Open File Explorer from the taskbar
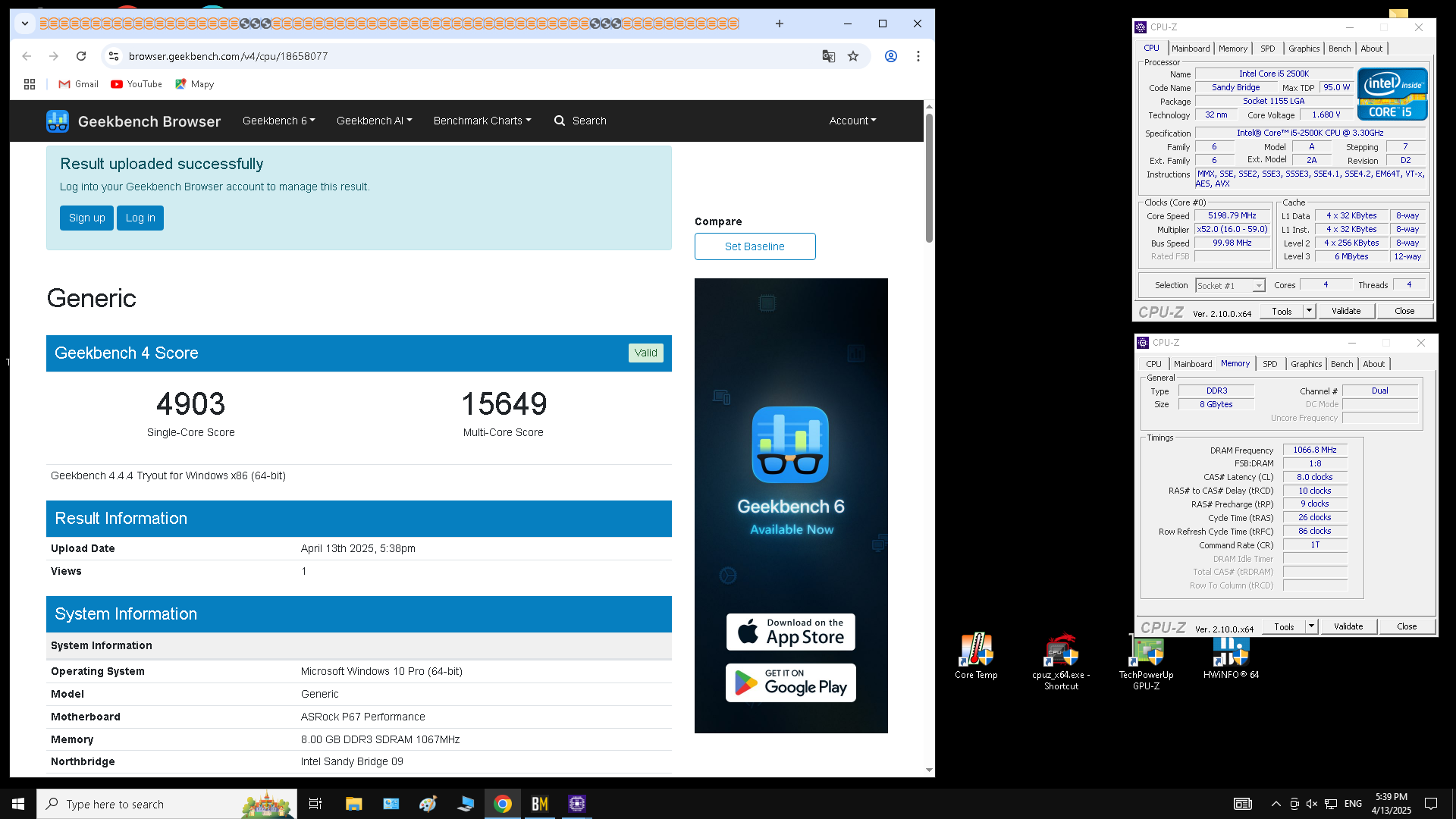1456x819 pixels. [x=353, y=804]
